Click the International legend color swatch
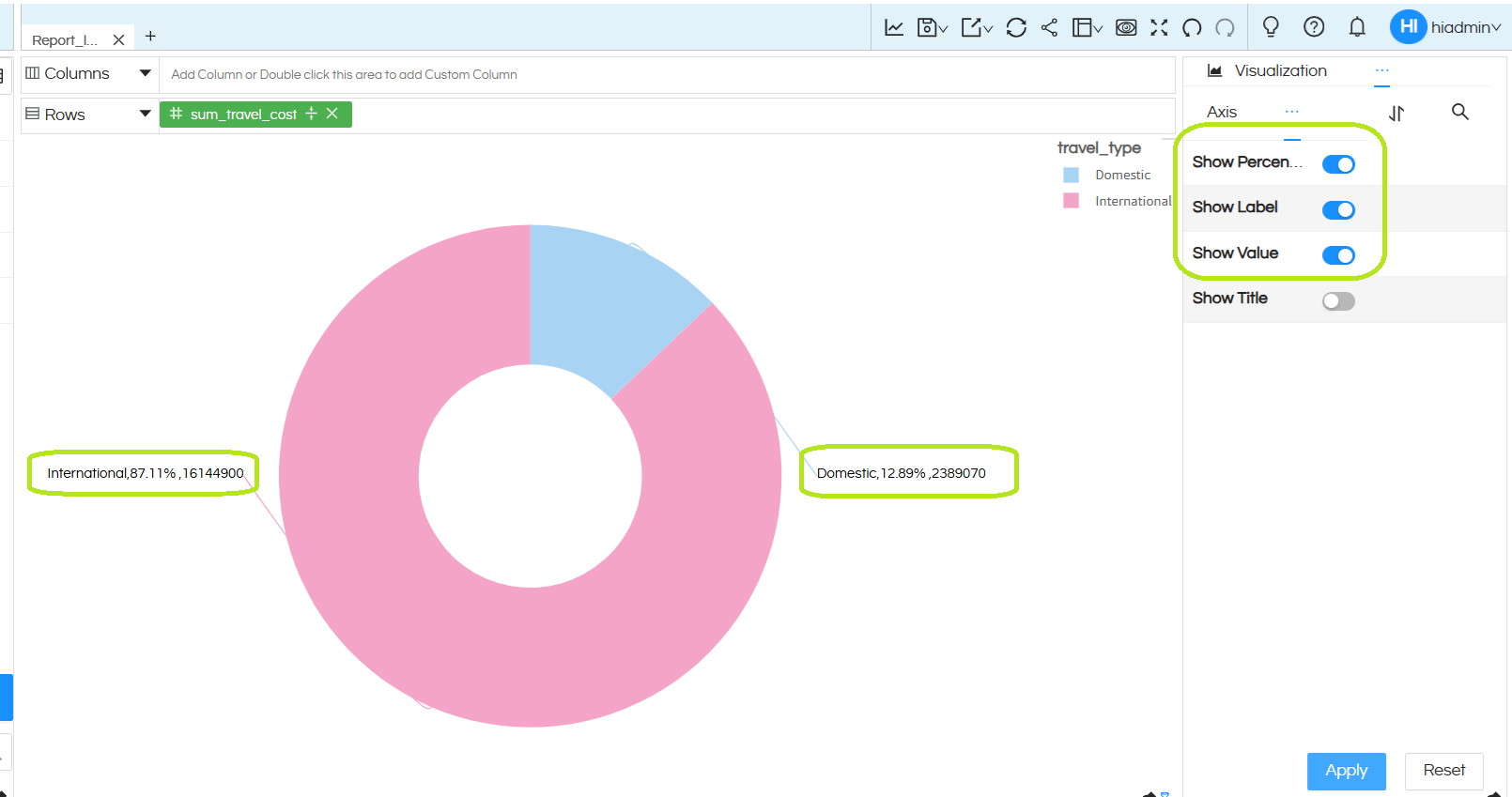1512x797 pixels. 1071,200
